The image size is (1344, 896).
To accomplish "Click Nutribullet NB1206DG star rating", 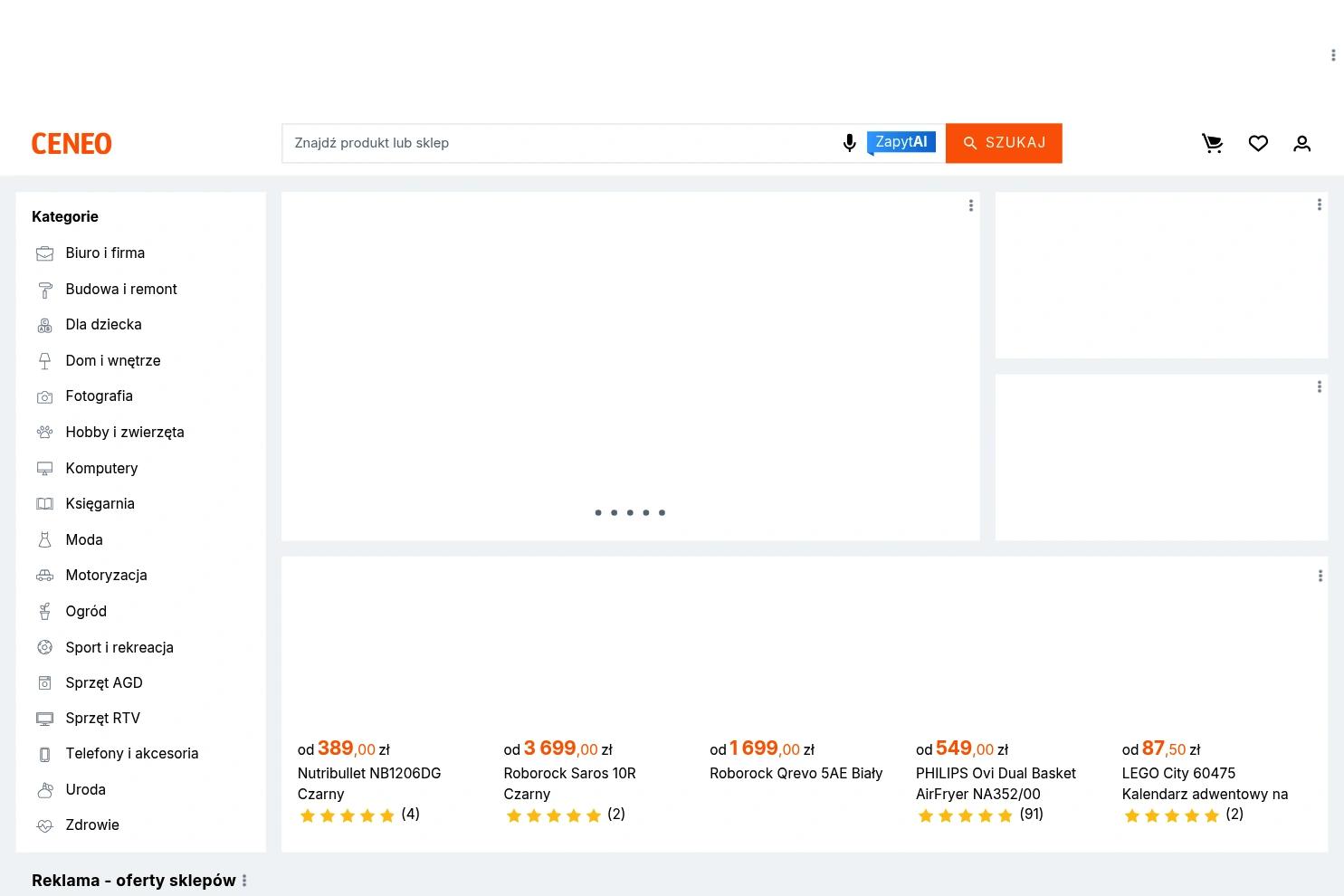I will [348, 815].
